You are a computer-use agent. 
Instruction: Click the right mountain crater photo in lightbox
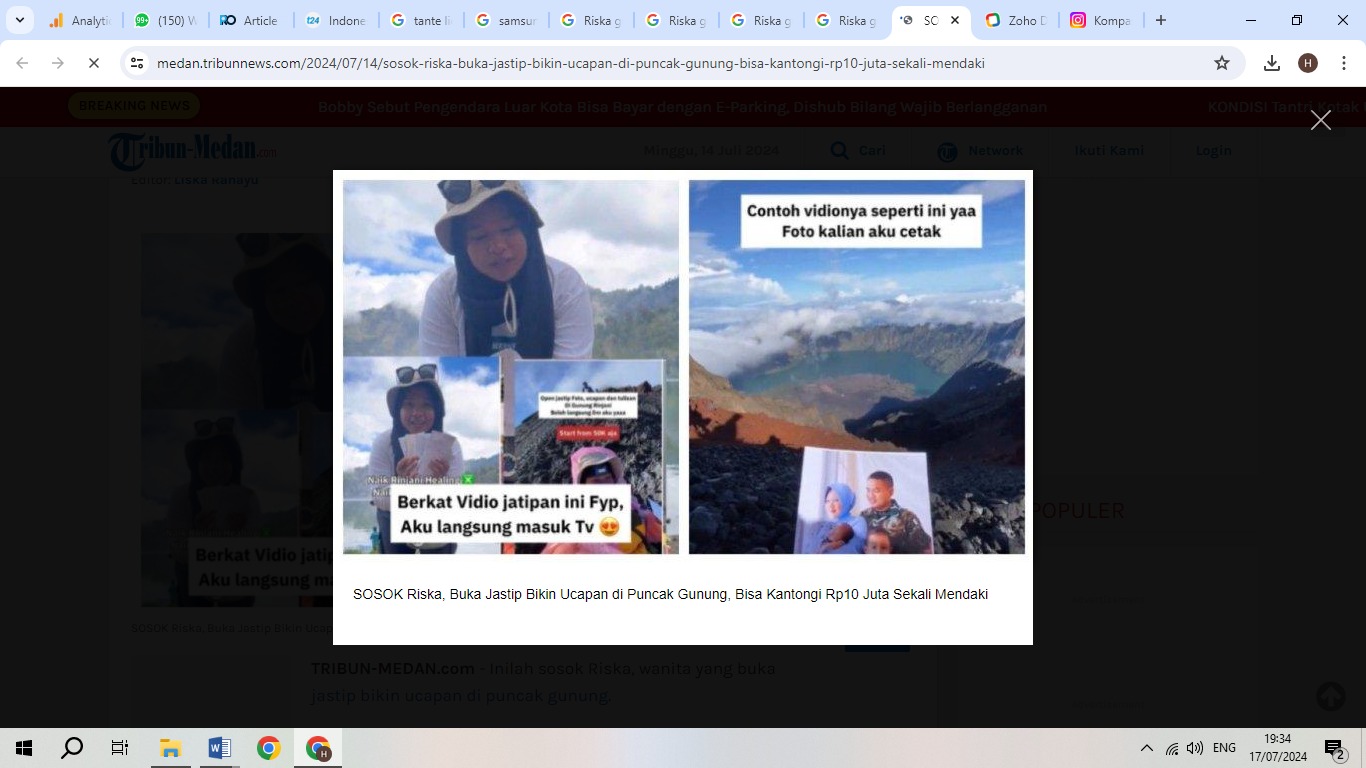pyautogui.click(x=857, y=367)
